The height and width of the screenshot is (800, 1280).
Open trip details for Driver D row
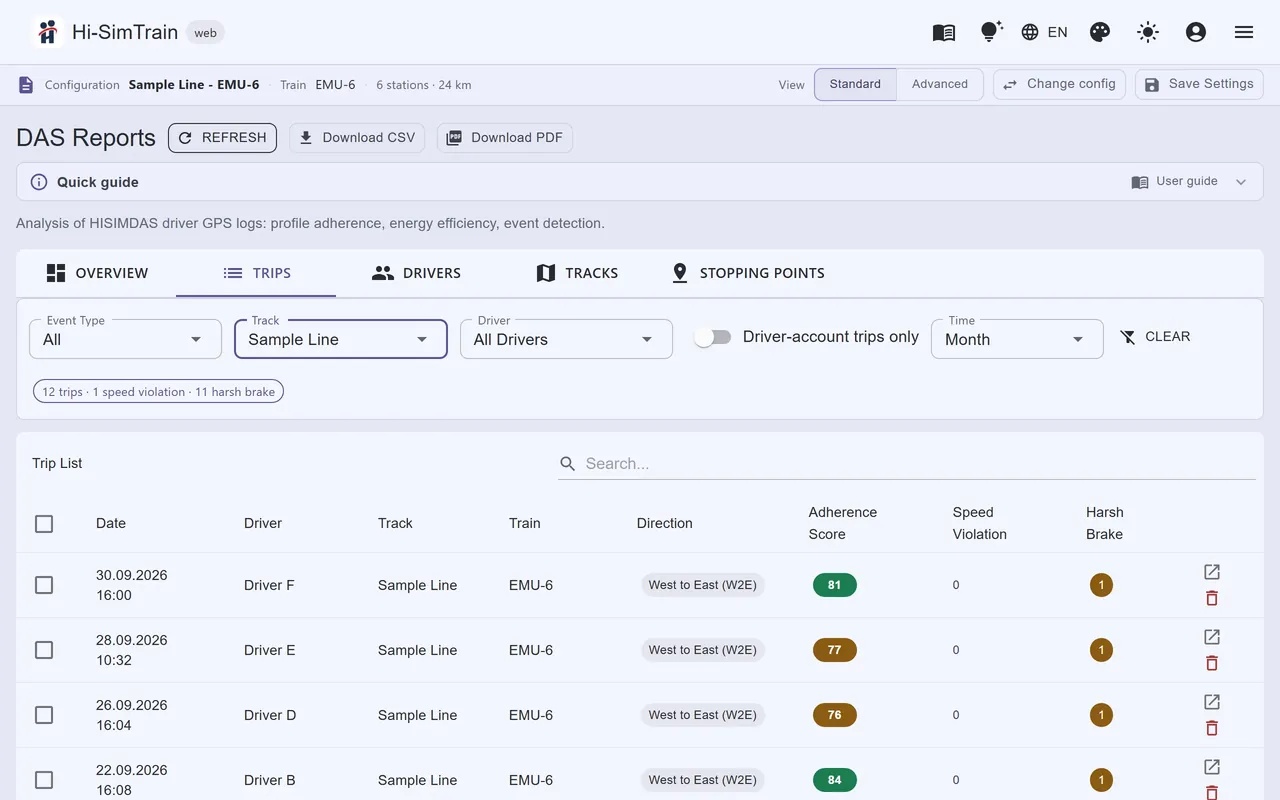1212,702
